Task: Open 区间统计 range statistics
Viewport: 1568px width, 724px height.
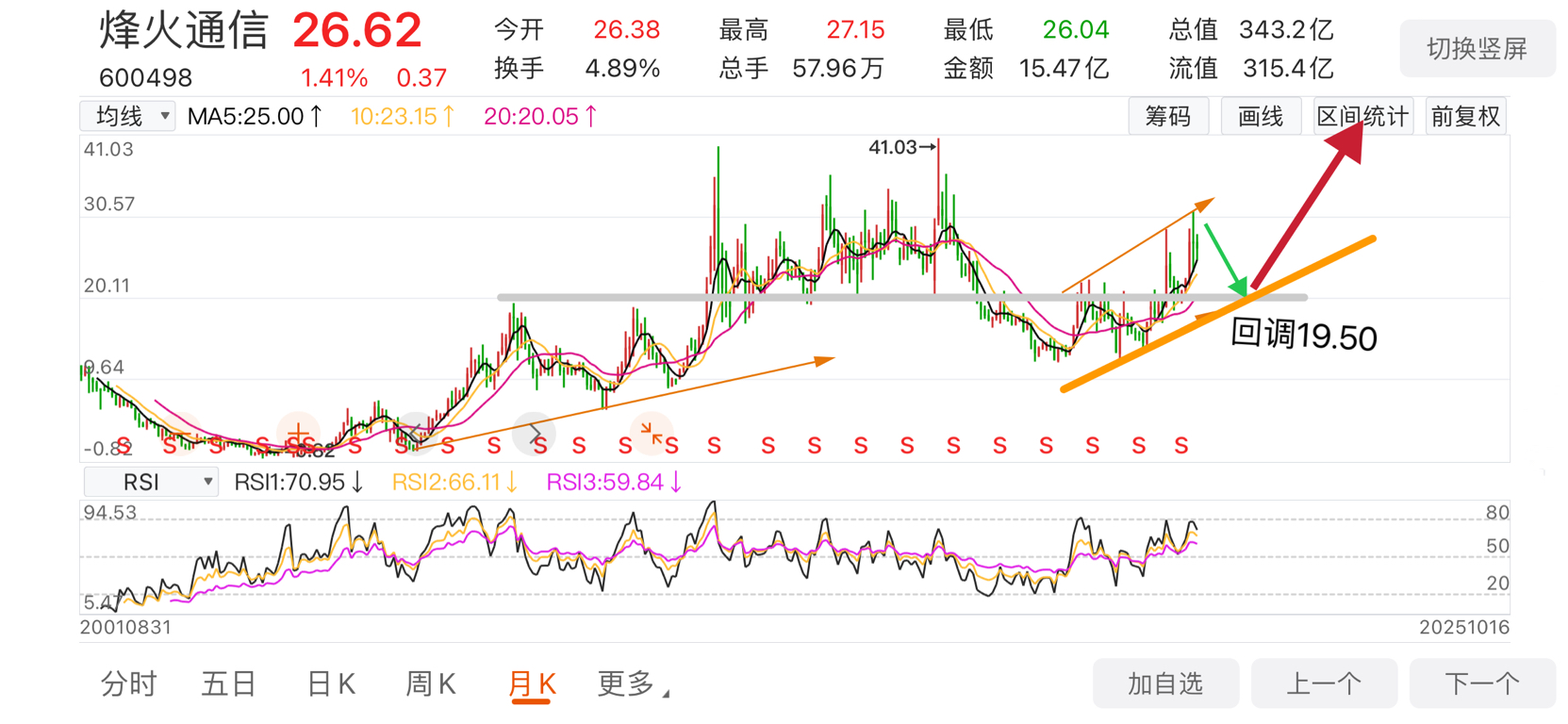Action: pyautogui.click(x=1363, y=117)
